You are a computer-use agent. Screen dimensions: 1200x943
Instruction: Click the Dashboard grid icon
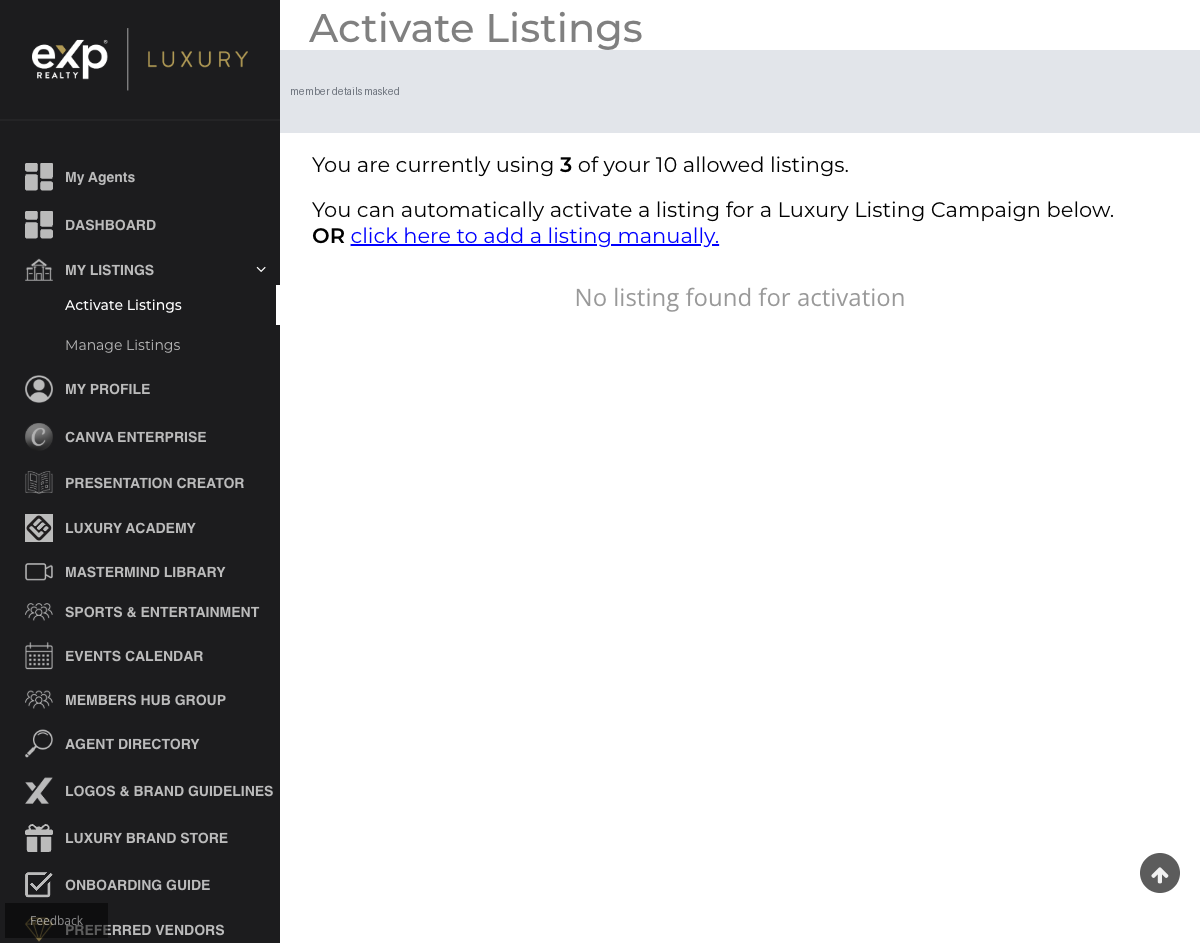point(39,225)
